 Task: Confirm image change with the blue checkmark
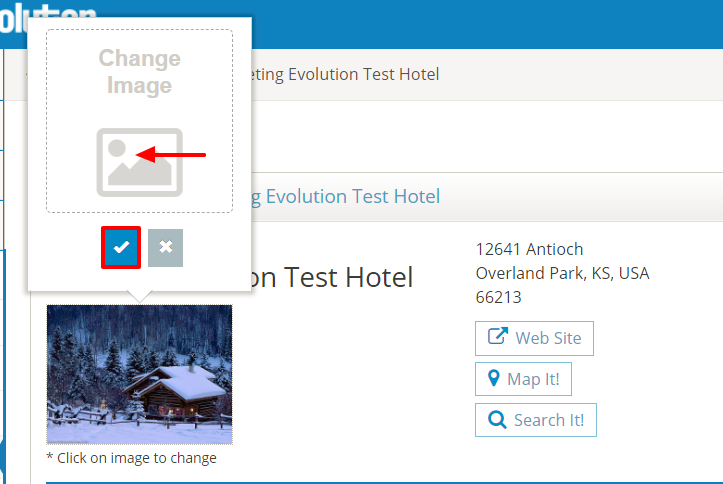(121, 248)
